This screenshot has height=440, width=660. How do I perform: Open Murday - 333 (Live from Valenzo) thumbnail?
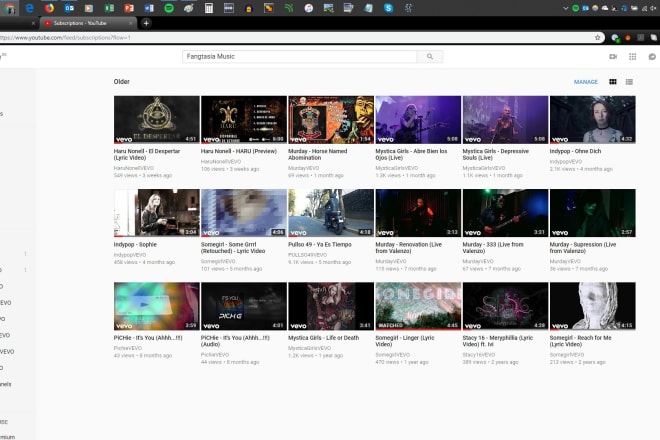pyautogui.click(x=505, y=213)
